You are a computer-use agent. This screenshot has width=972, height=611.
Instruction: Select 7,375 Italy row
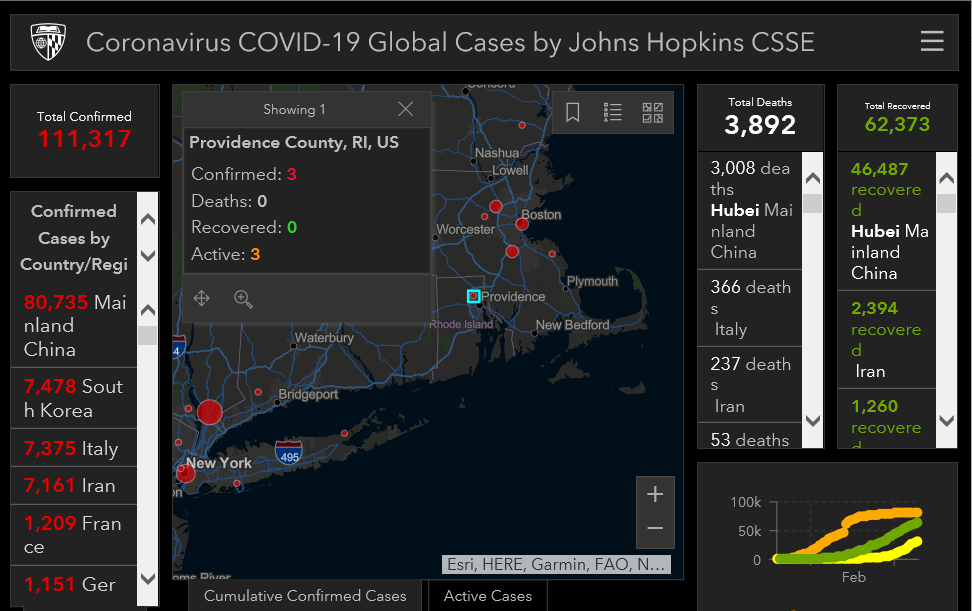click(x=74, y=448)
